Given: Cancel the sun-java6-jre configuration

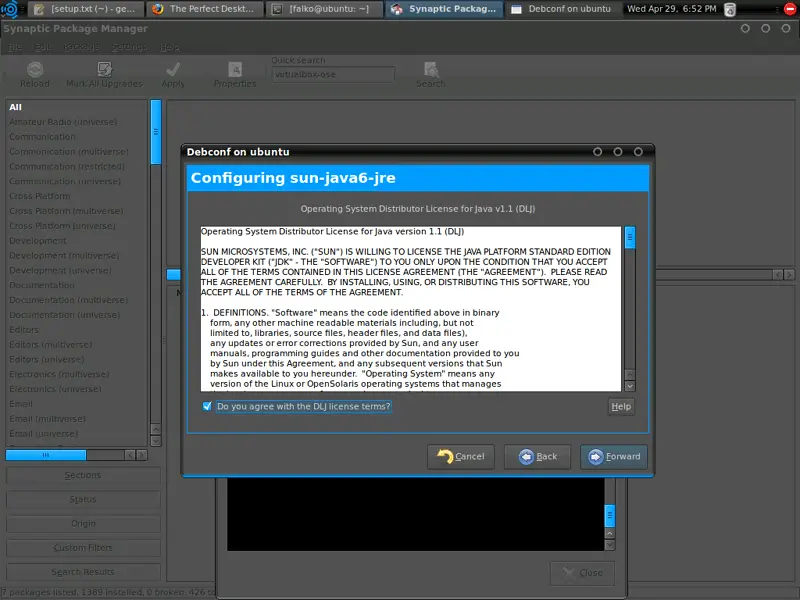Looking at the screenshot, I should (461, 457).
